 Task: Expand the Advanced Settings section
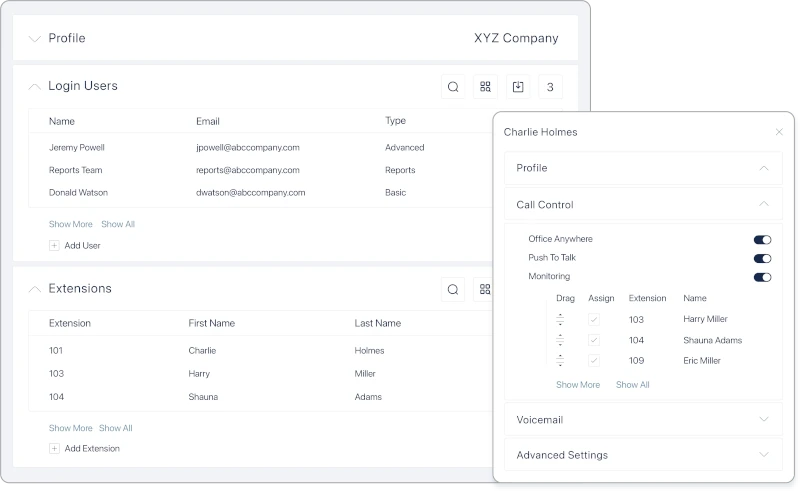[764, 454]
